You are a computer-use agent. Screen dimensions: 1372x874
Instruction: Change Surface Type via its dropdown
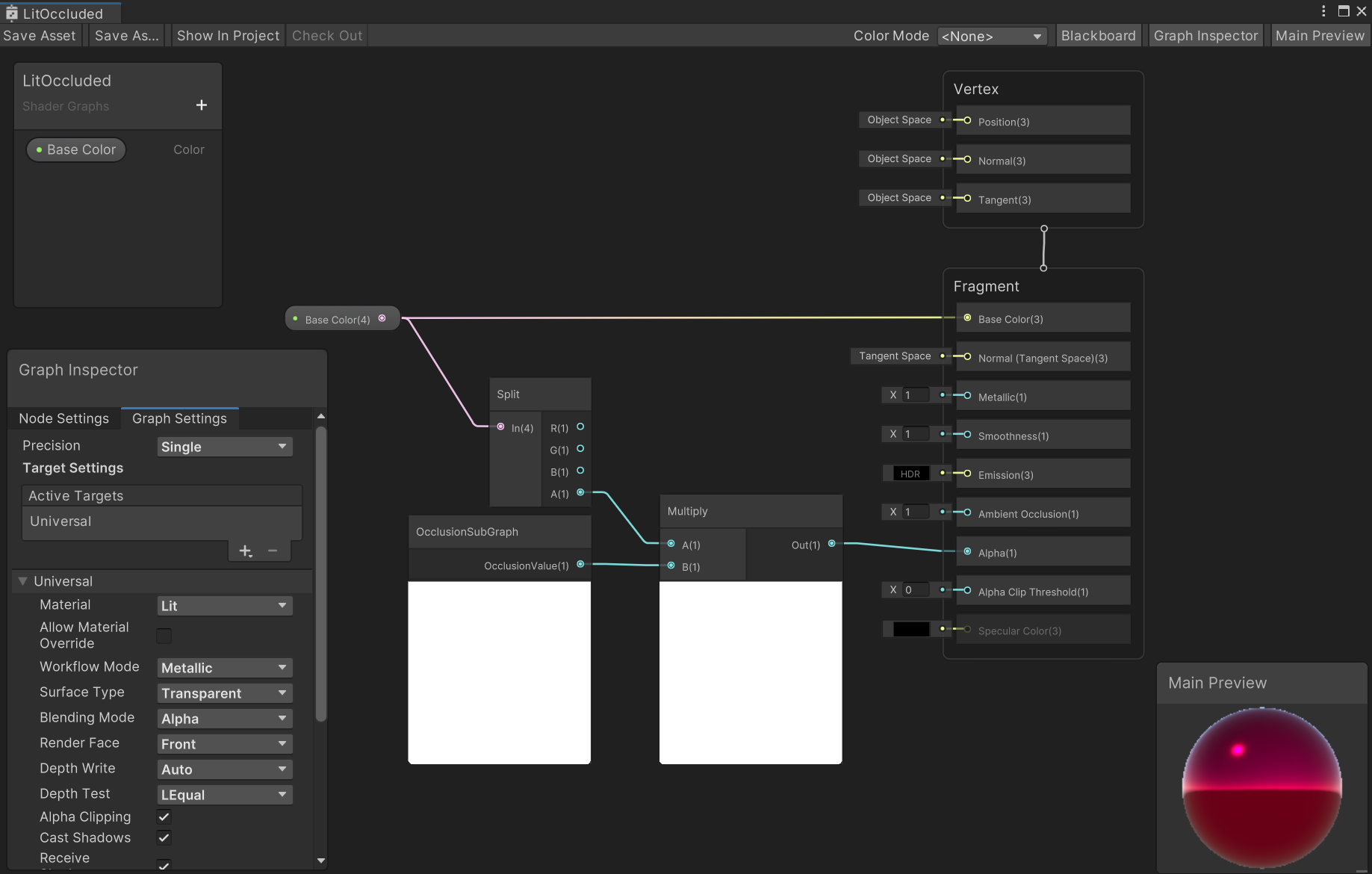click(224, 692)
